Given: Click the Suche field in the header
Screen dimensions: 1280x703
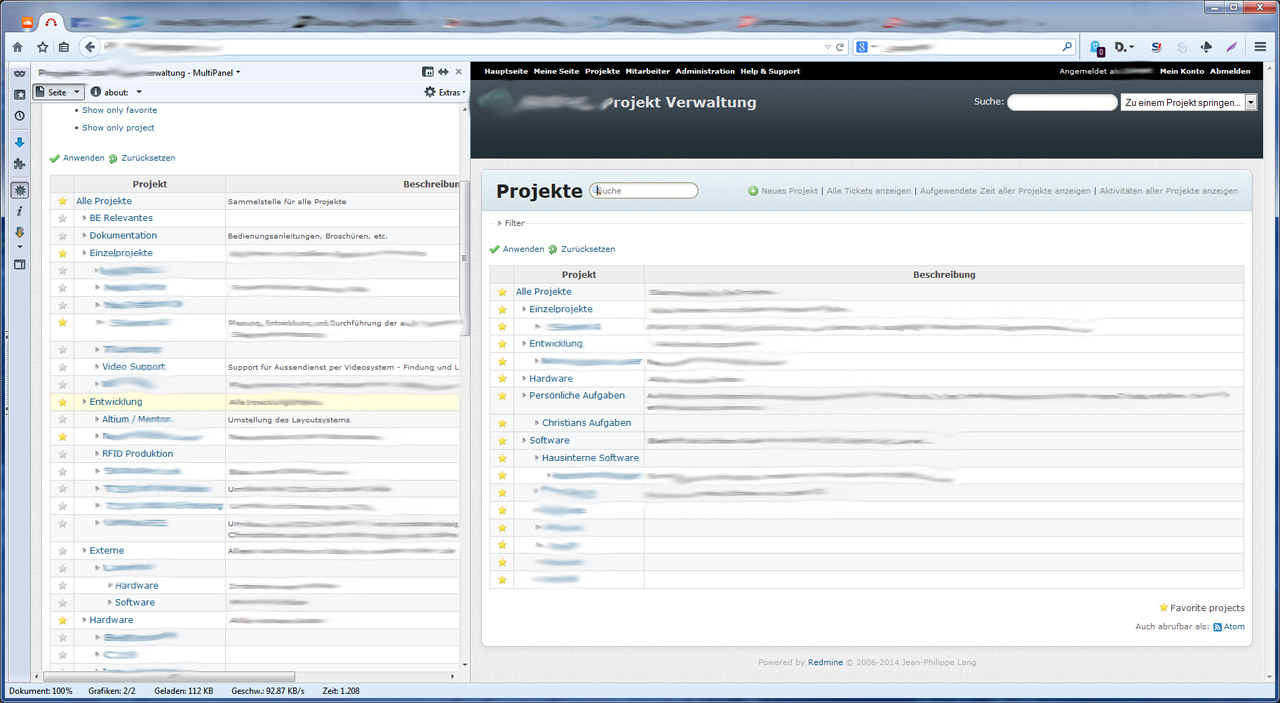Looking at the screenshot, I should 1062,103.
